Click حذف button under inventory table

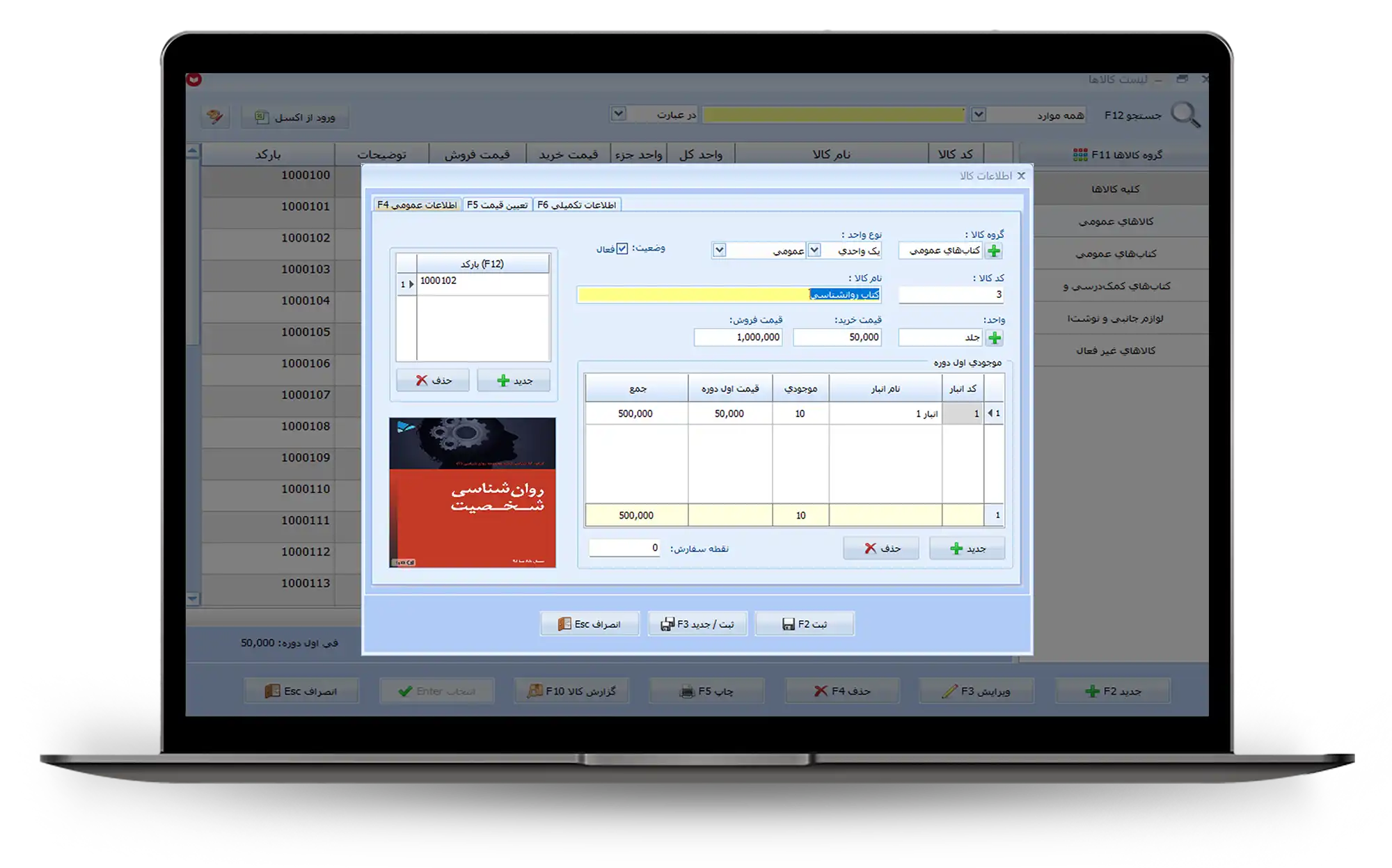[x=881, y=548]
